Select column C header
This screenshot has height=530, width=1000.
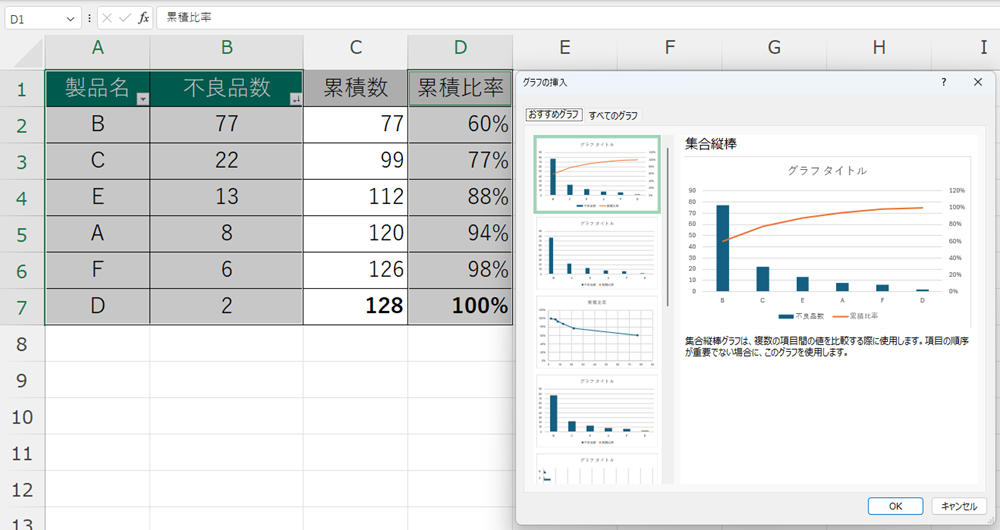[x=355, y=47]
